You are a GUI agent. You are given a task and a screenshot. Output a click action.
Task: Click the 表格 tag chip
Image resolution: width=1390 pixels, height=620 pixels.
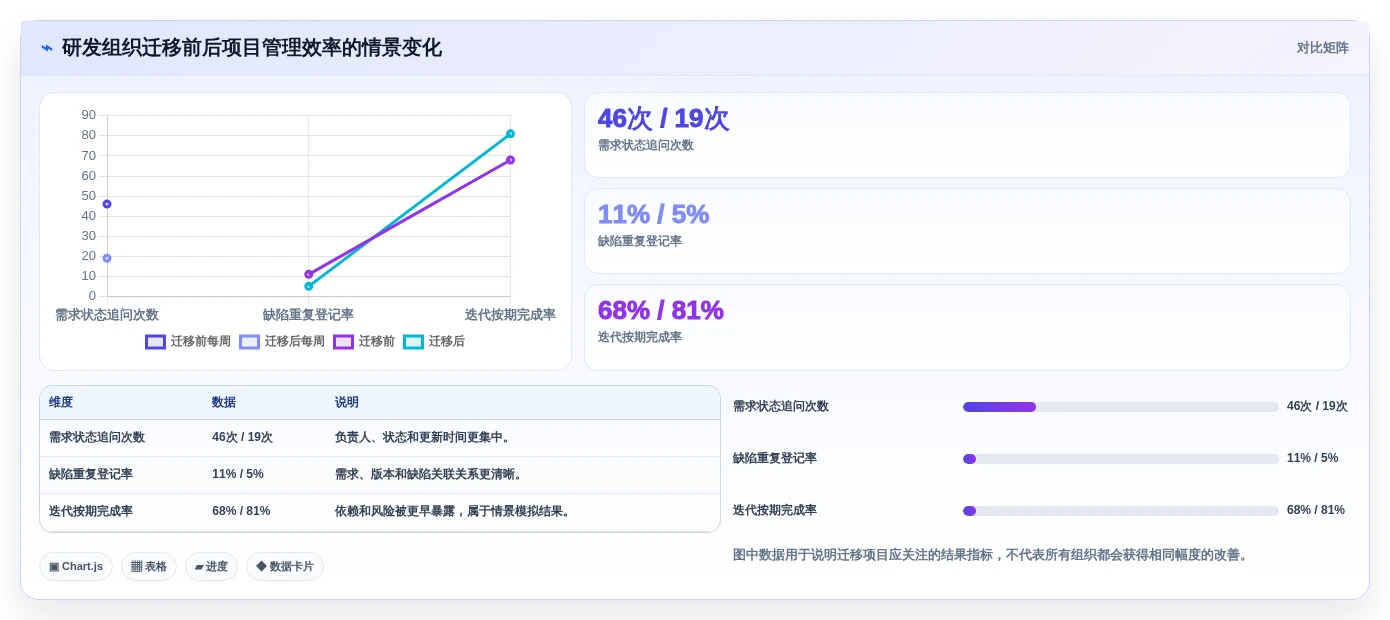(x=149, y=567)
